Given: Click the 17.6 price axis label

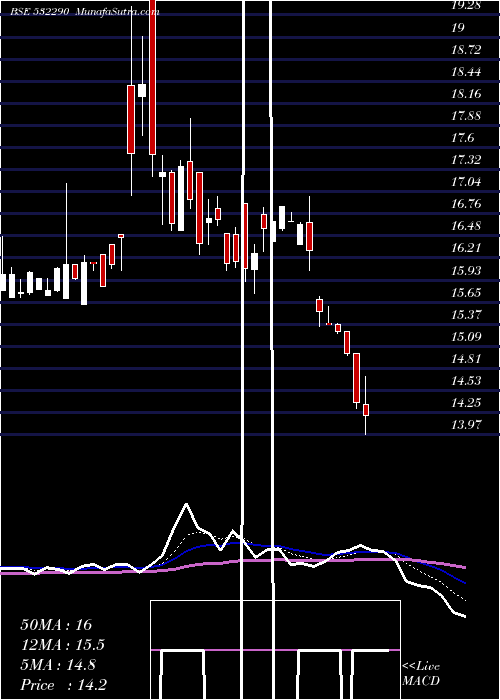Looking at the screenshot, I should (x=462, y=138).
